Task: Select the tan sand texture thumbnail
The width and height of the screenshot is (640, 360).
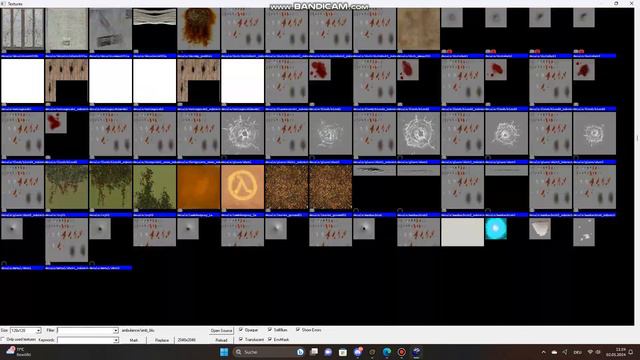Action: (419, 29)
